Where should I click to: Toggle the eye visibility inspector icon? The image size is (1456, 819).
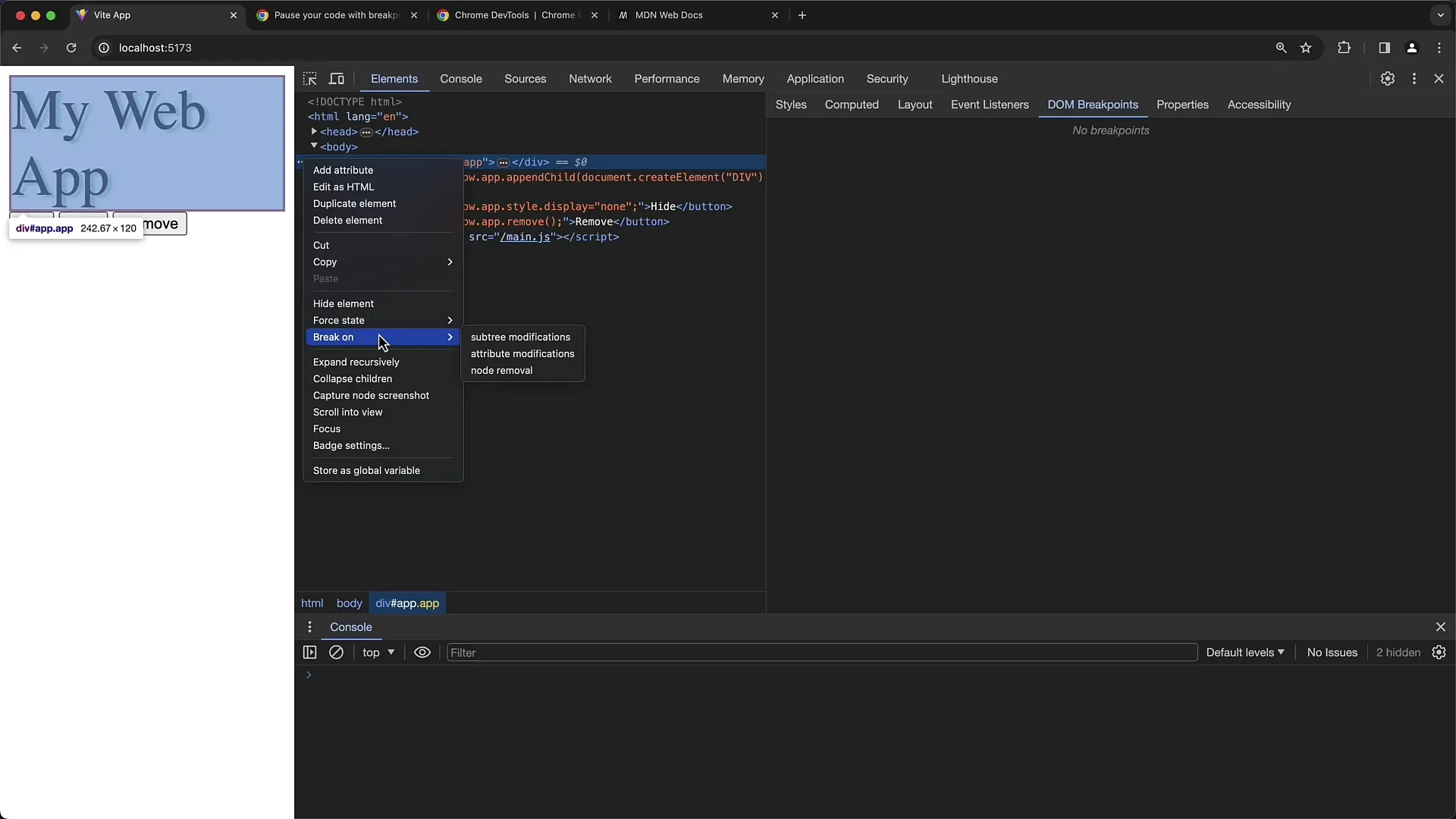pyautogui.click(x=422, y=652)
